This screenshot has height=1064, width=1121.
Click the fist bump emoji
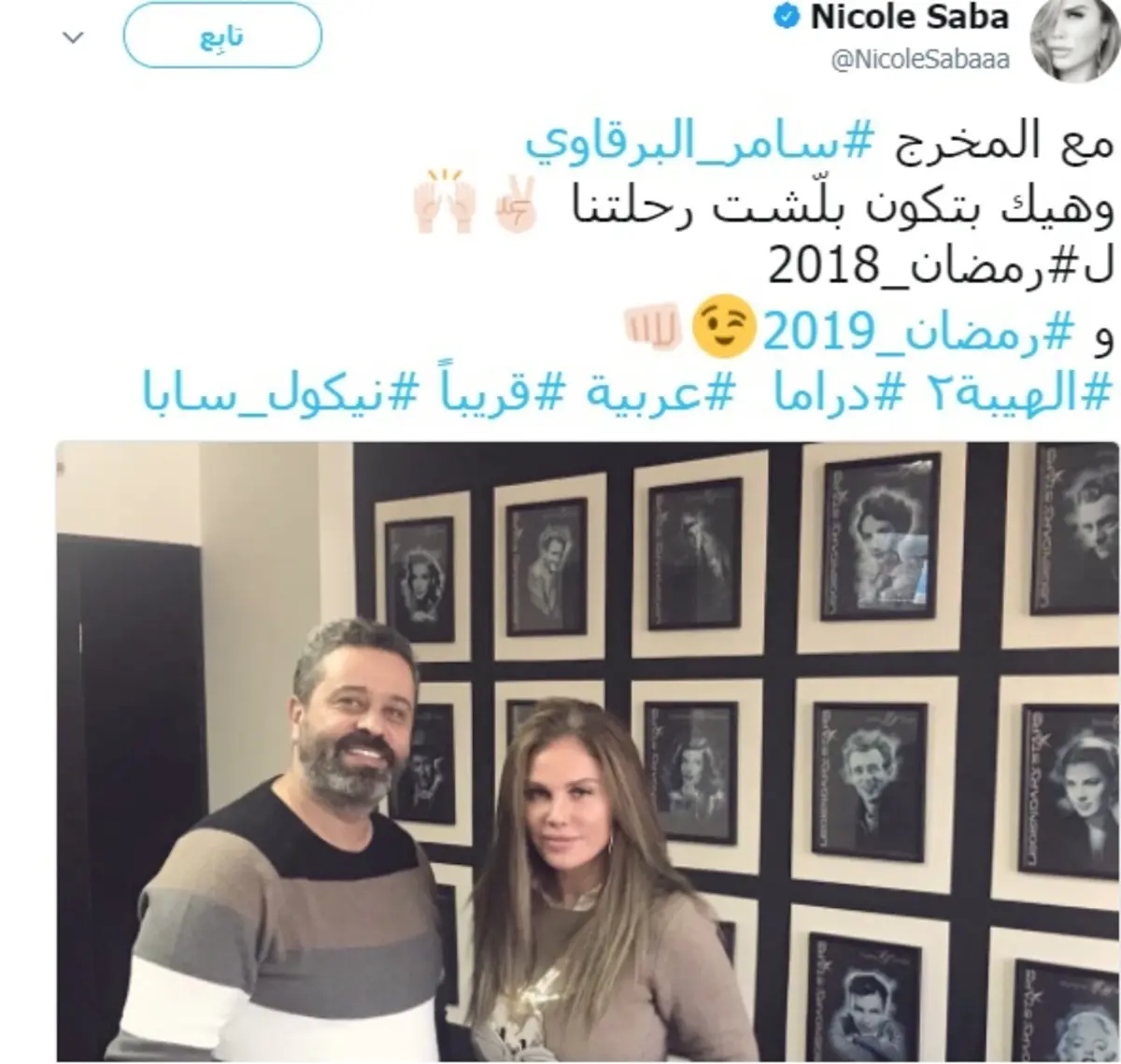pos(653,327)
